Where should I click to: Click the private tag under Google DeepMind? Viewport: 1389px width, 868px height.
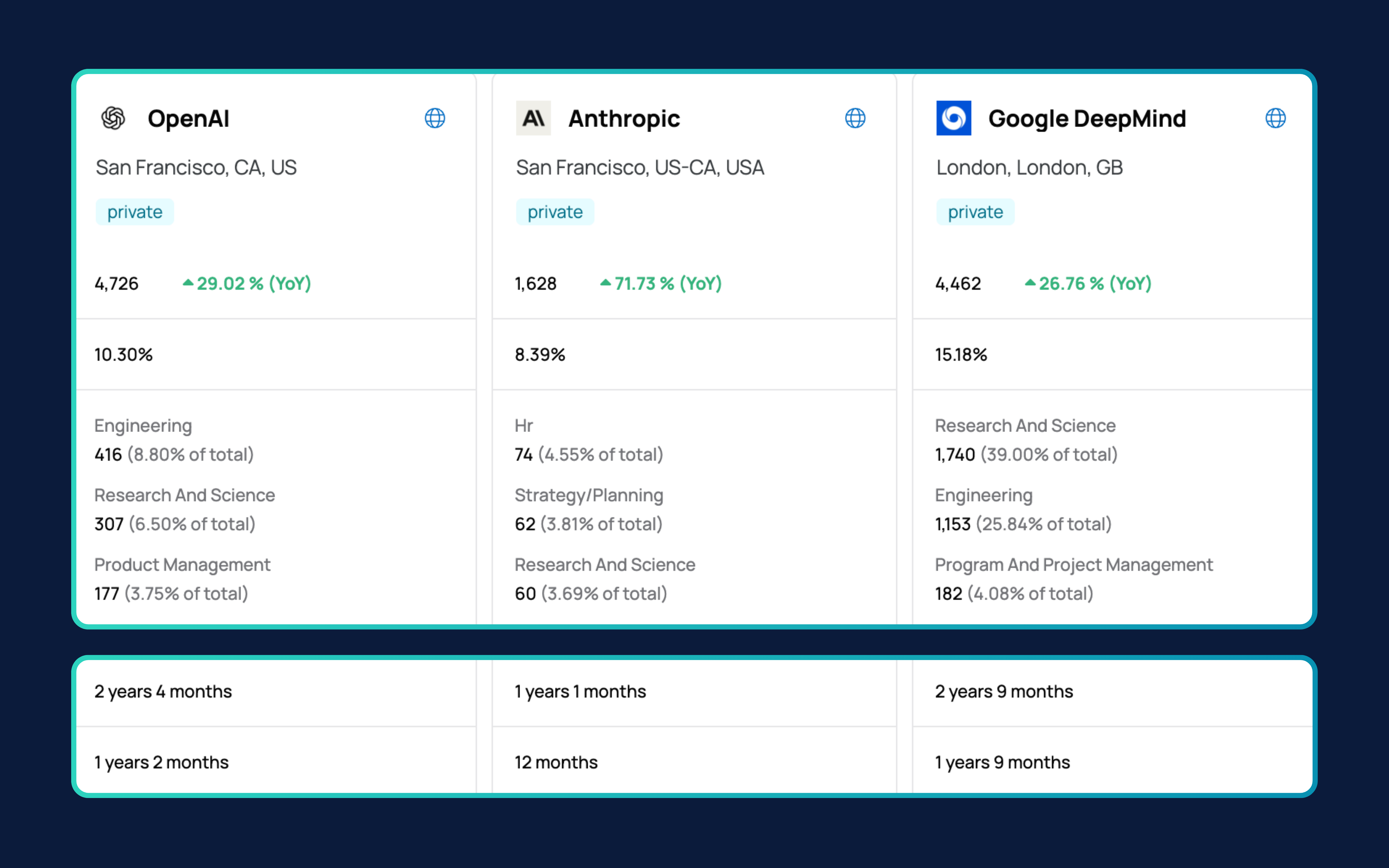(x=975, y=212)
